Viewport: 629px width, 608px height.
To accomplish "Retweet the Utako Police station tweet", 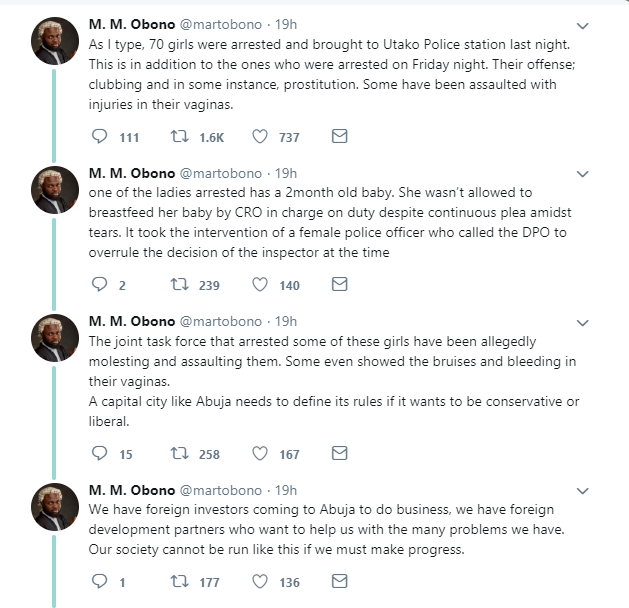I will click(179, 137).
